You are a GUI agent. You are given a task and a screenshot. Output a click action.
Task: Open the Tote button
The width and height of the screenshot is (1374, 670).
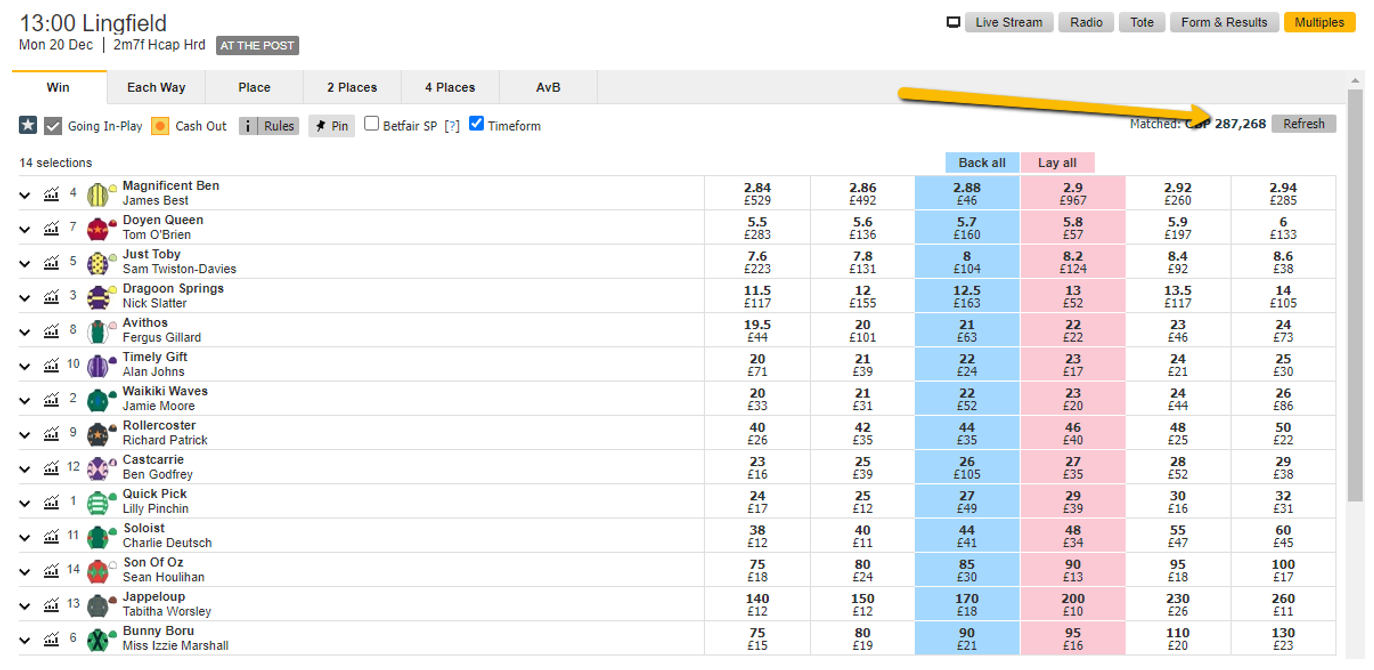click(1142, 22)
